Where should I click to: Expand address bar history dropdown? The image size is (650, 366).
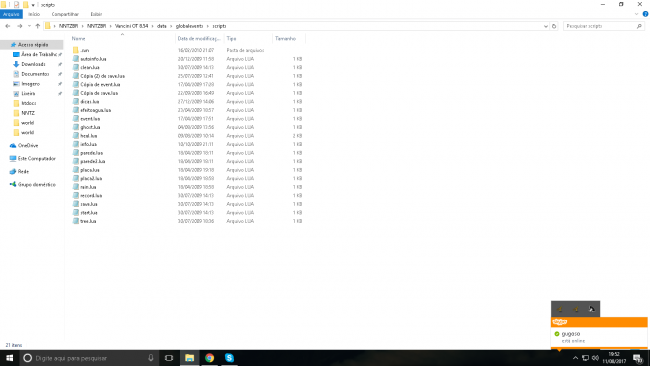546,26
